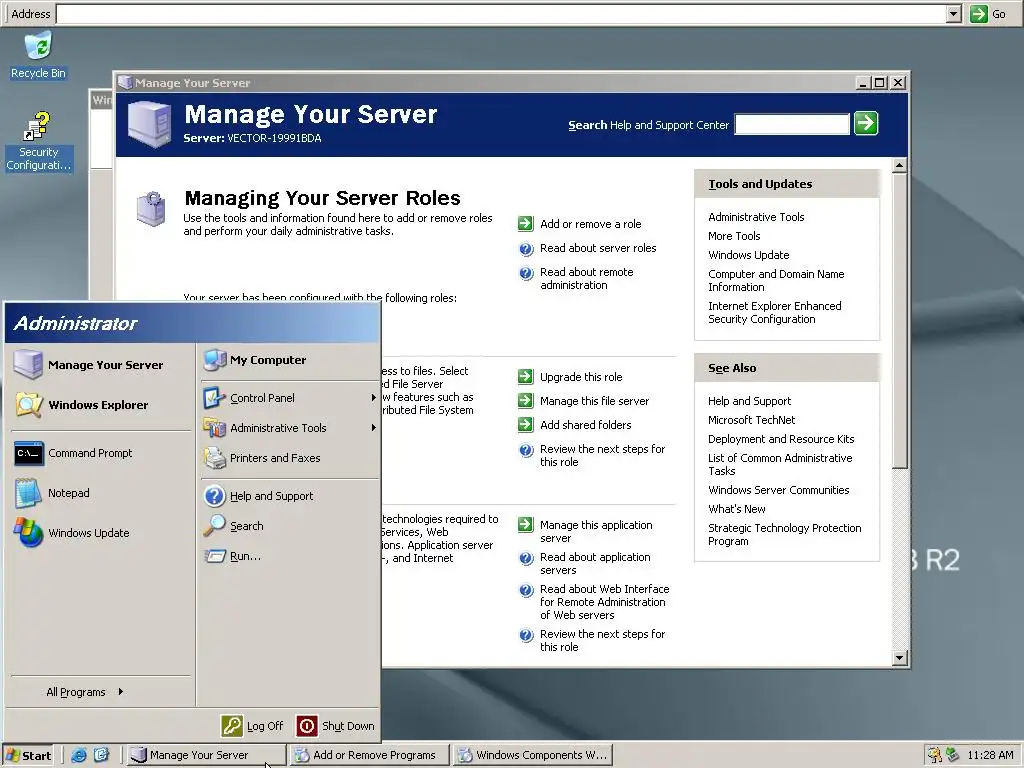This screenshot has width=1024, height=768.
Task: Click Add shared folders
Action: coord(586,425)
